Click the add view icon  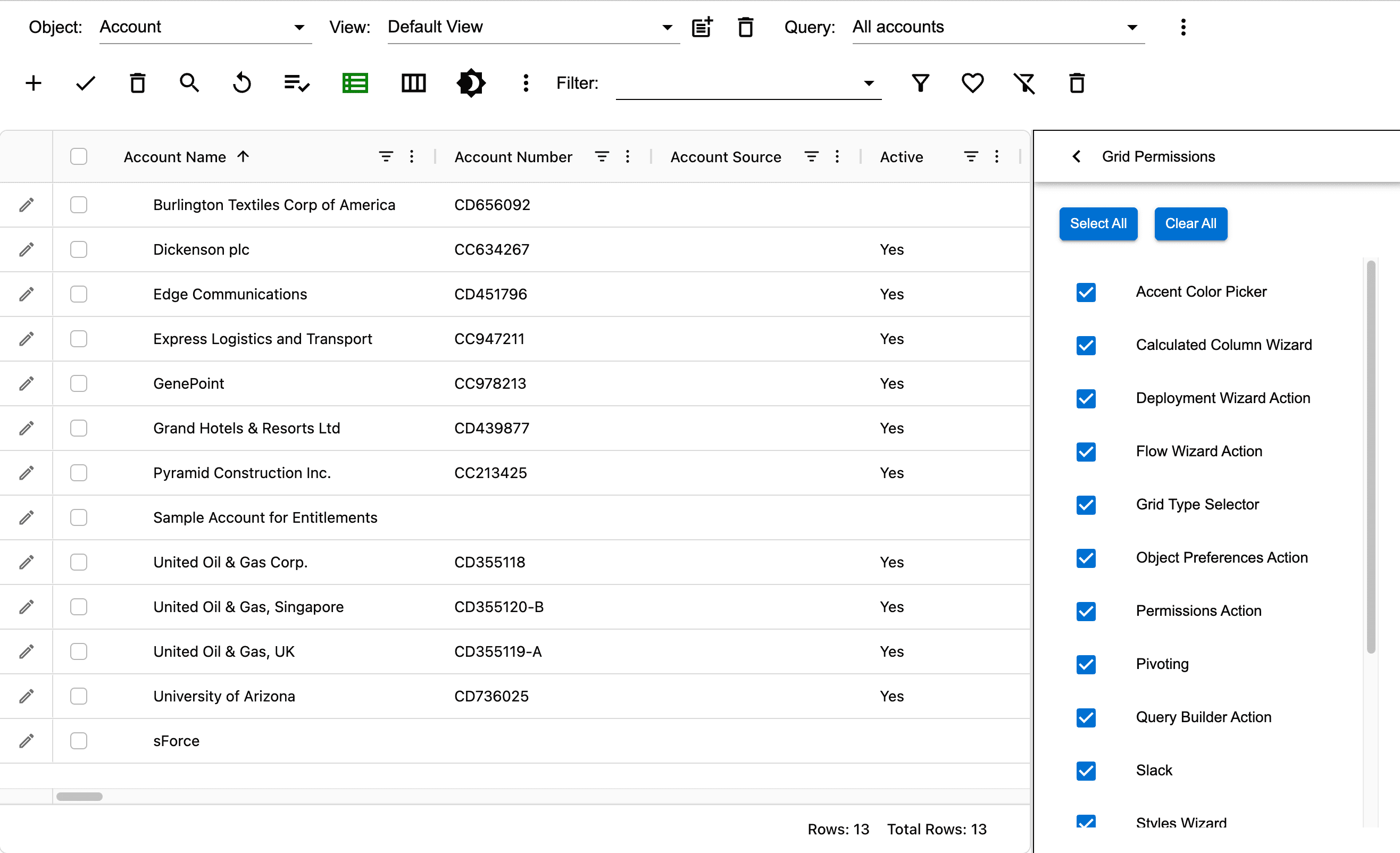(702, 27)
